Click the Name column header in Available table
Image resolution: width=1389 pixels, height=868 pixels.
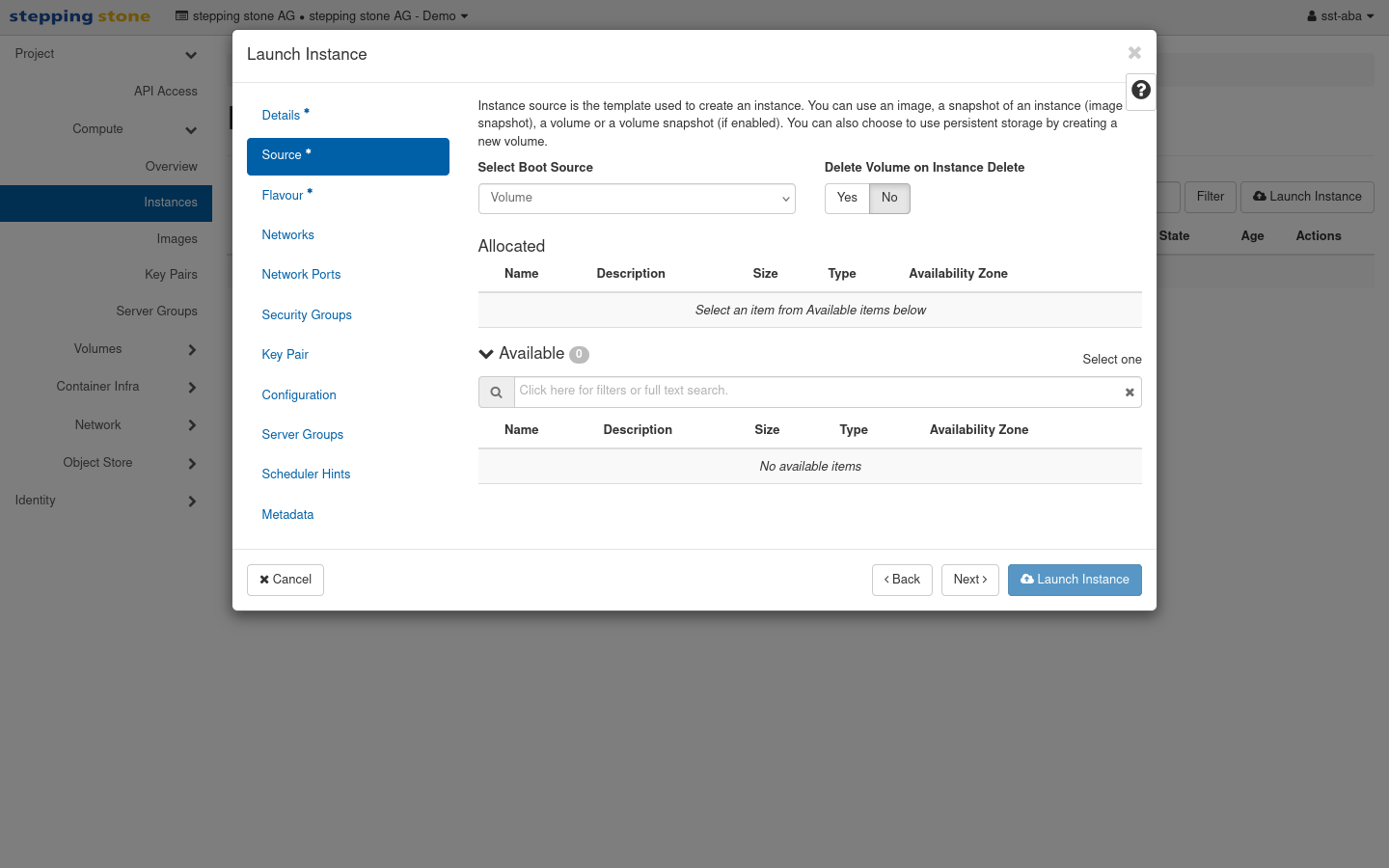point(521,430)
